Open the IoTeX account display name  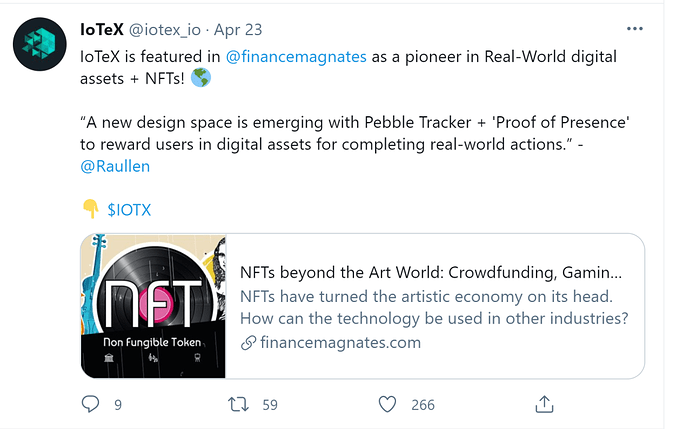pyautogui.click(x=102, y=29)
